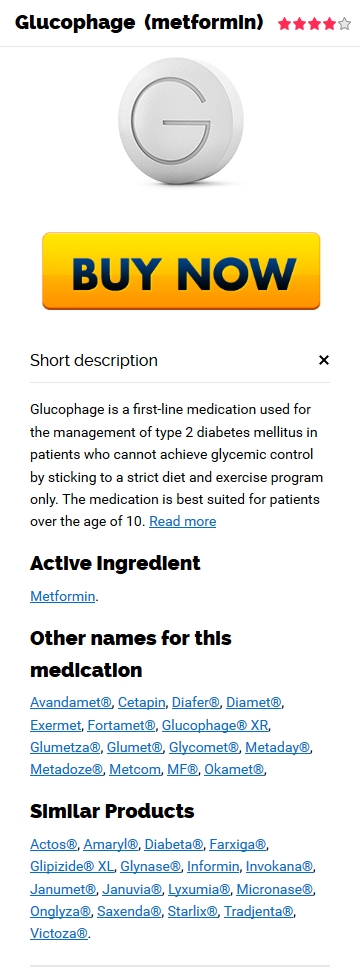This screenshot has height=967, width=360.
Task: Open the Avandamet® link
Action: 71,702
